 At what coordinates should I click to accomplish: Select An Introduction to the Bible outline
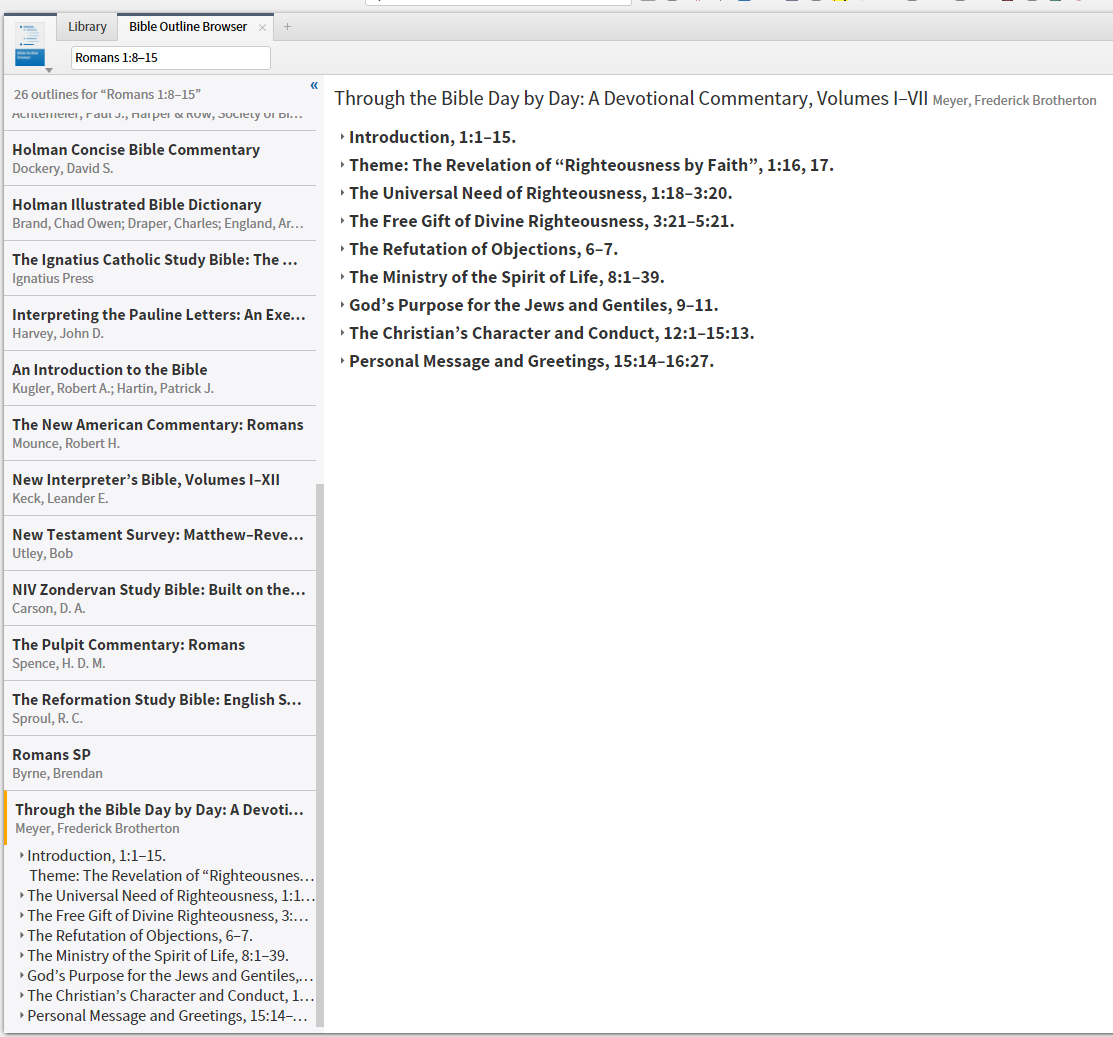pyautogui.click(x=160, y=378)
